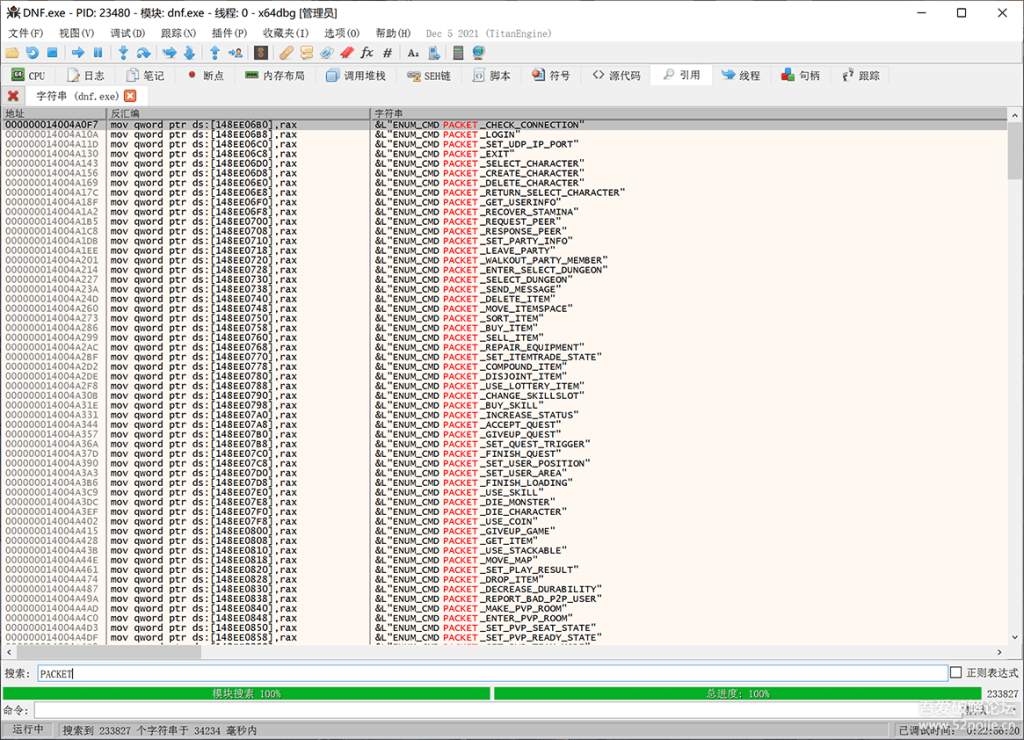
Task: Click the horizontal scrollbar right arrow
Action: coord(999,652)
